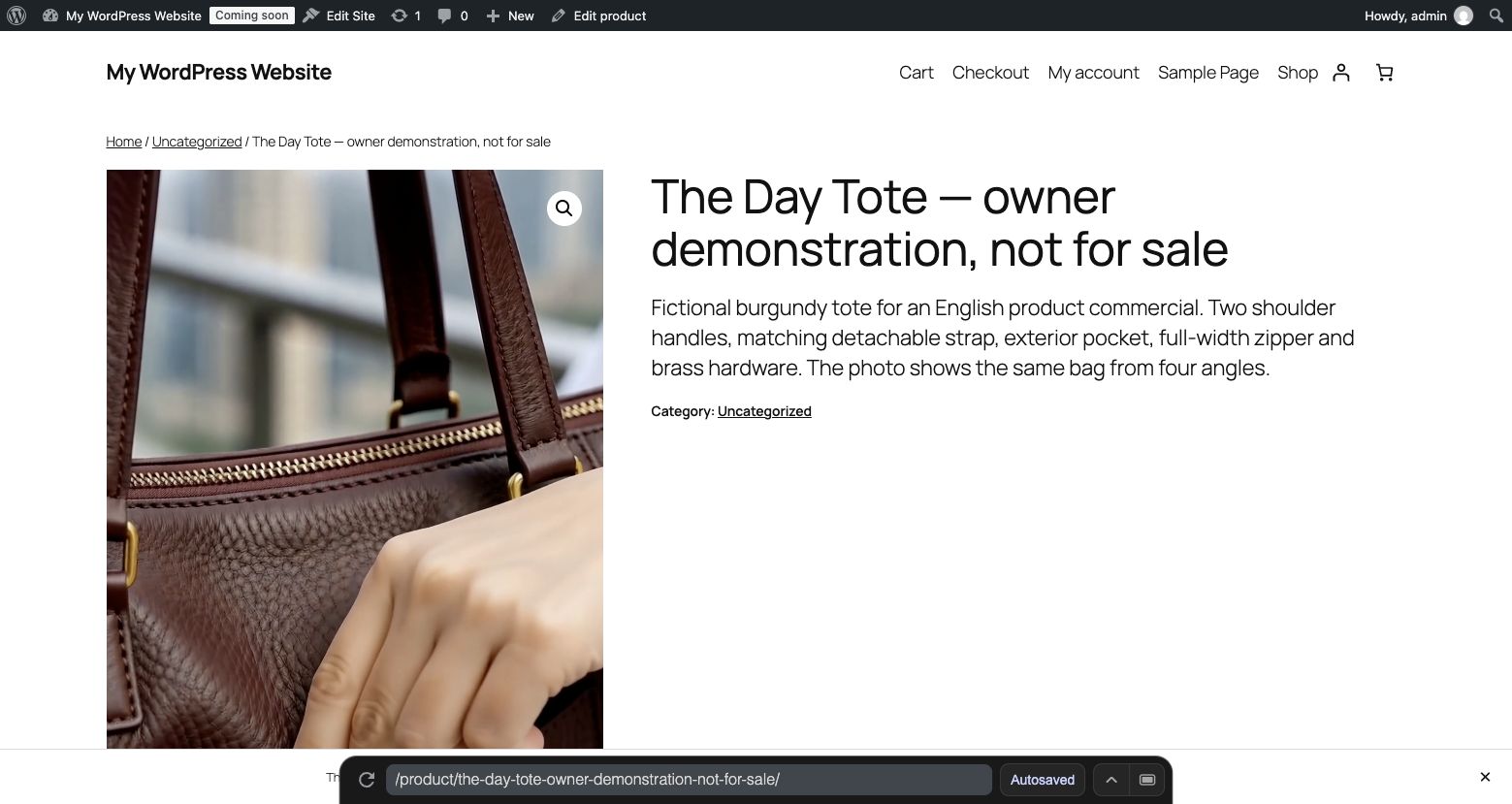The width and height of the screenshot is (1512, 804).
Task: Click the keyboard-style icon in the bottom bar
Action: pos(1147,780)
